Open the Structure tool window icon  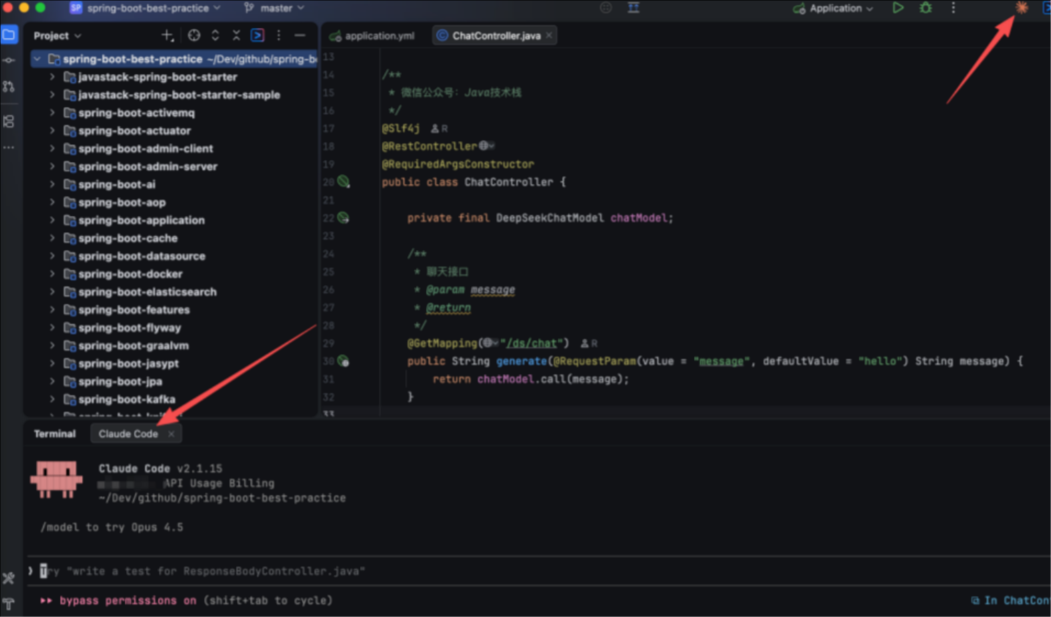pos(9,121)
